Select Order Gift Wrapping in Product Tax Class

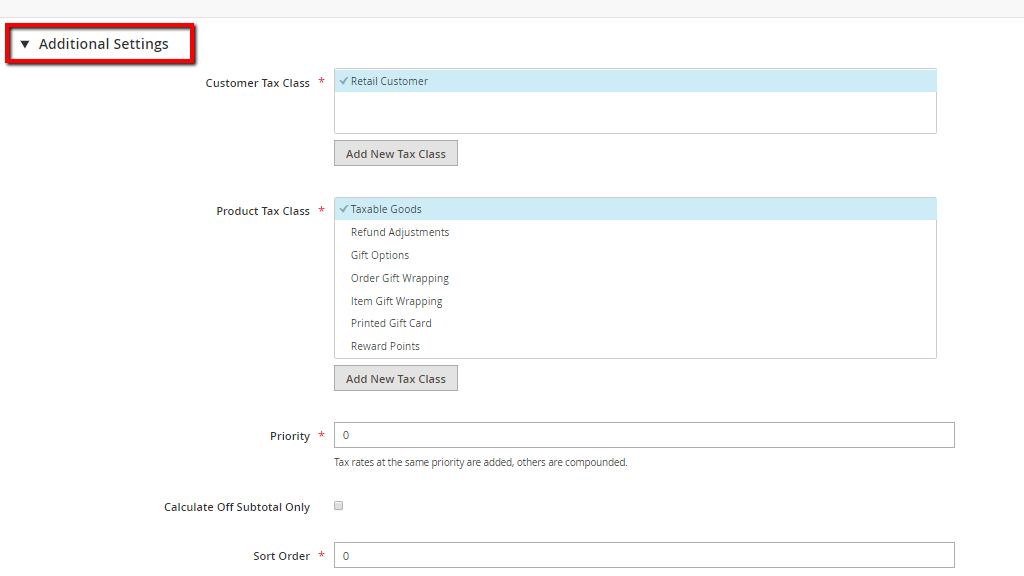399,277
